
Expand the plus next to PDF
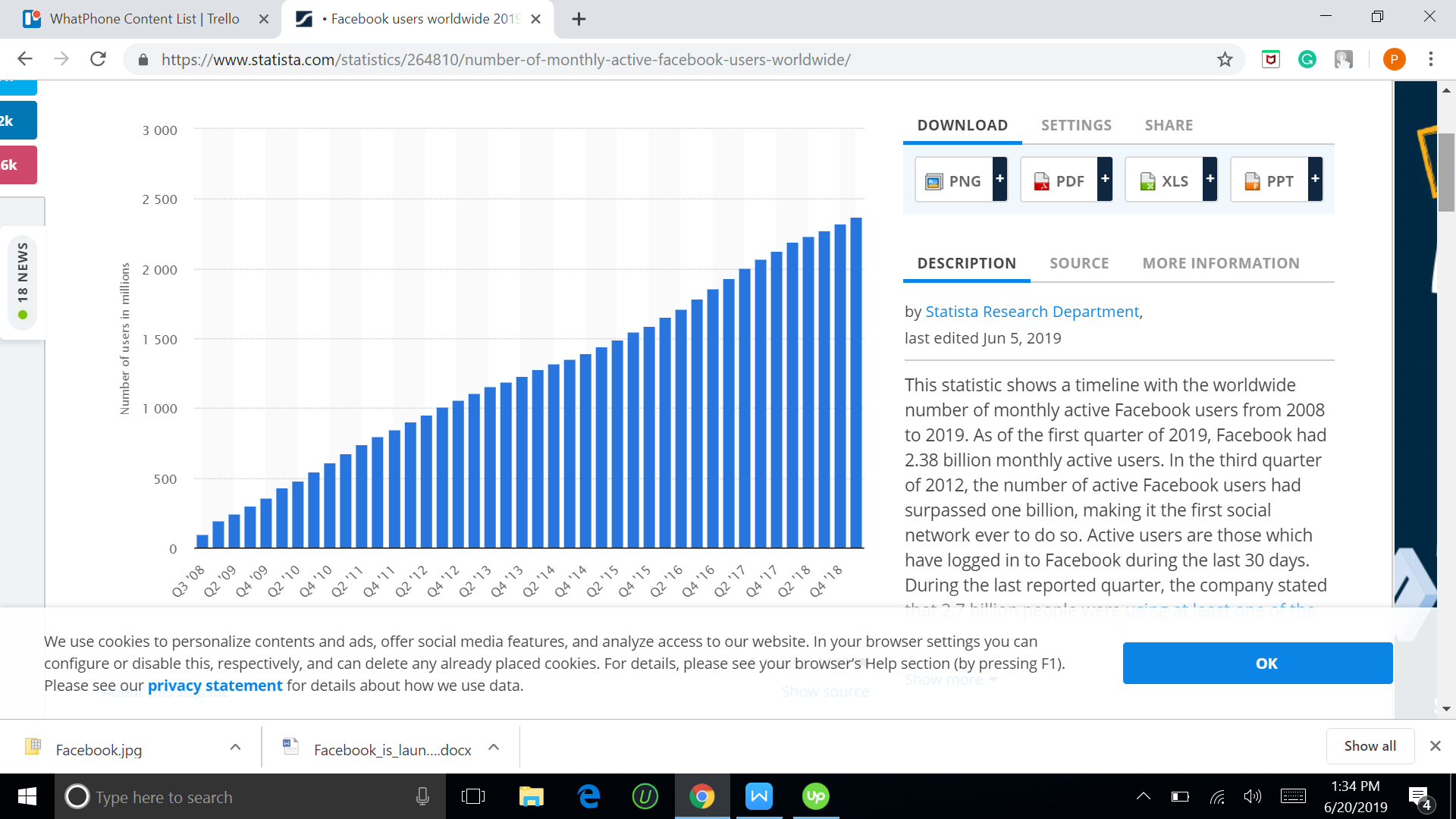pyautogui.click(x=1106, y=179)
